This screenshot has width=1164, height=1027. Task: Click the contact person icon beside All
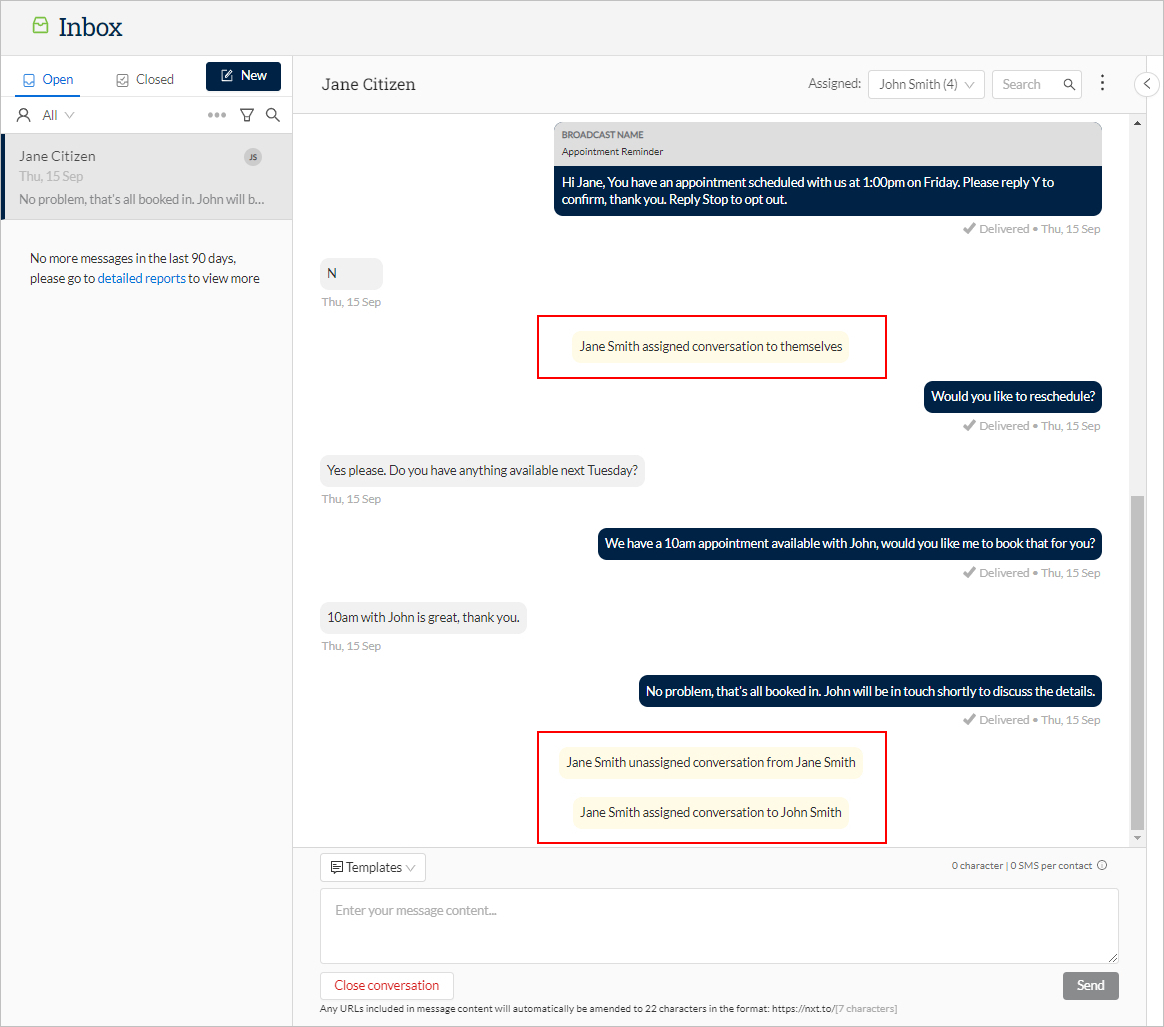coord(23,114)
